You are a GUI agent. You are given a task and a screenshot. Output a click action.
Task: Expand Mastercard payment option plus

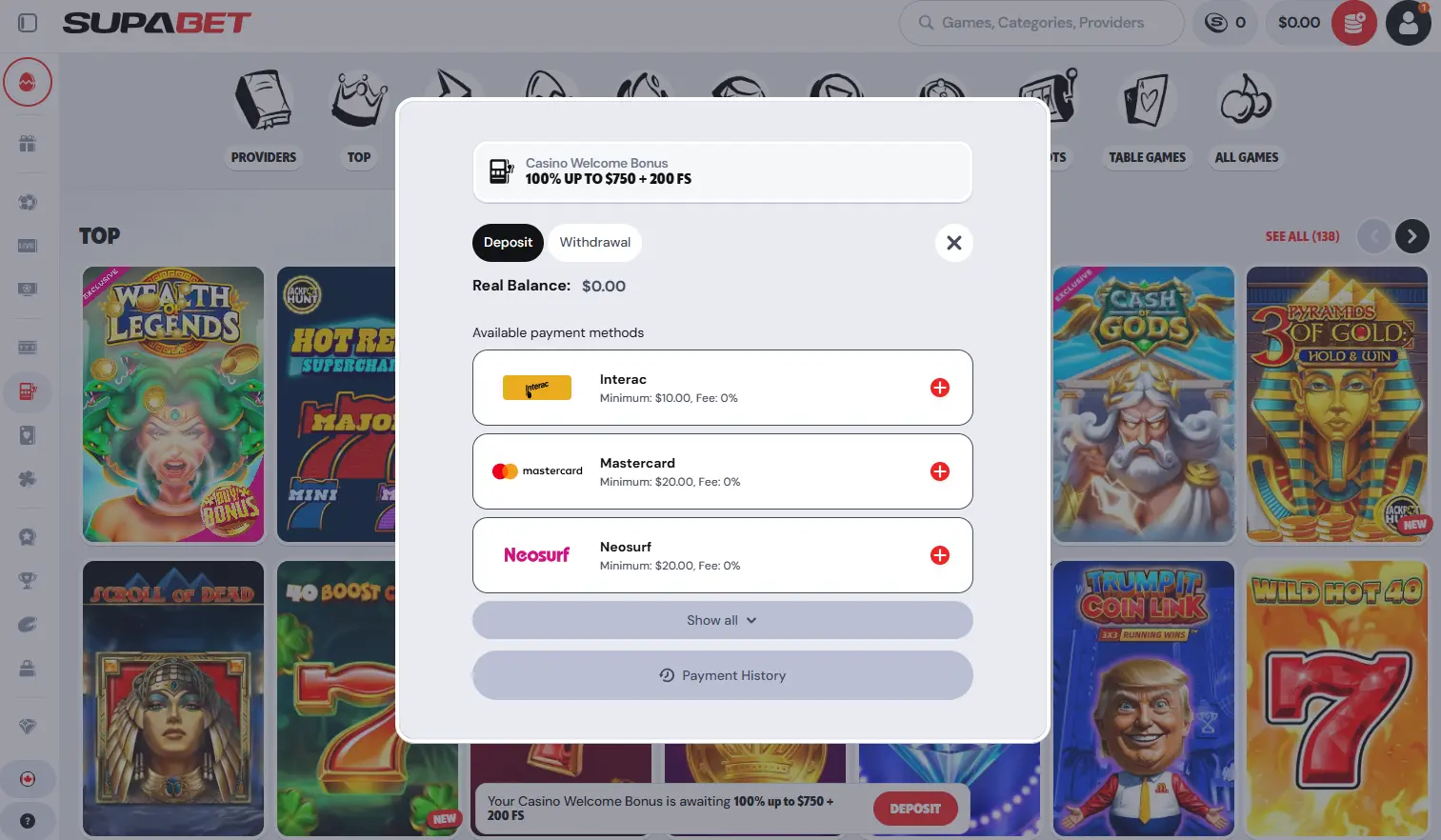pos(940,471)
